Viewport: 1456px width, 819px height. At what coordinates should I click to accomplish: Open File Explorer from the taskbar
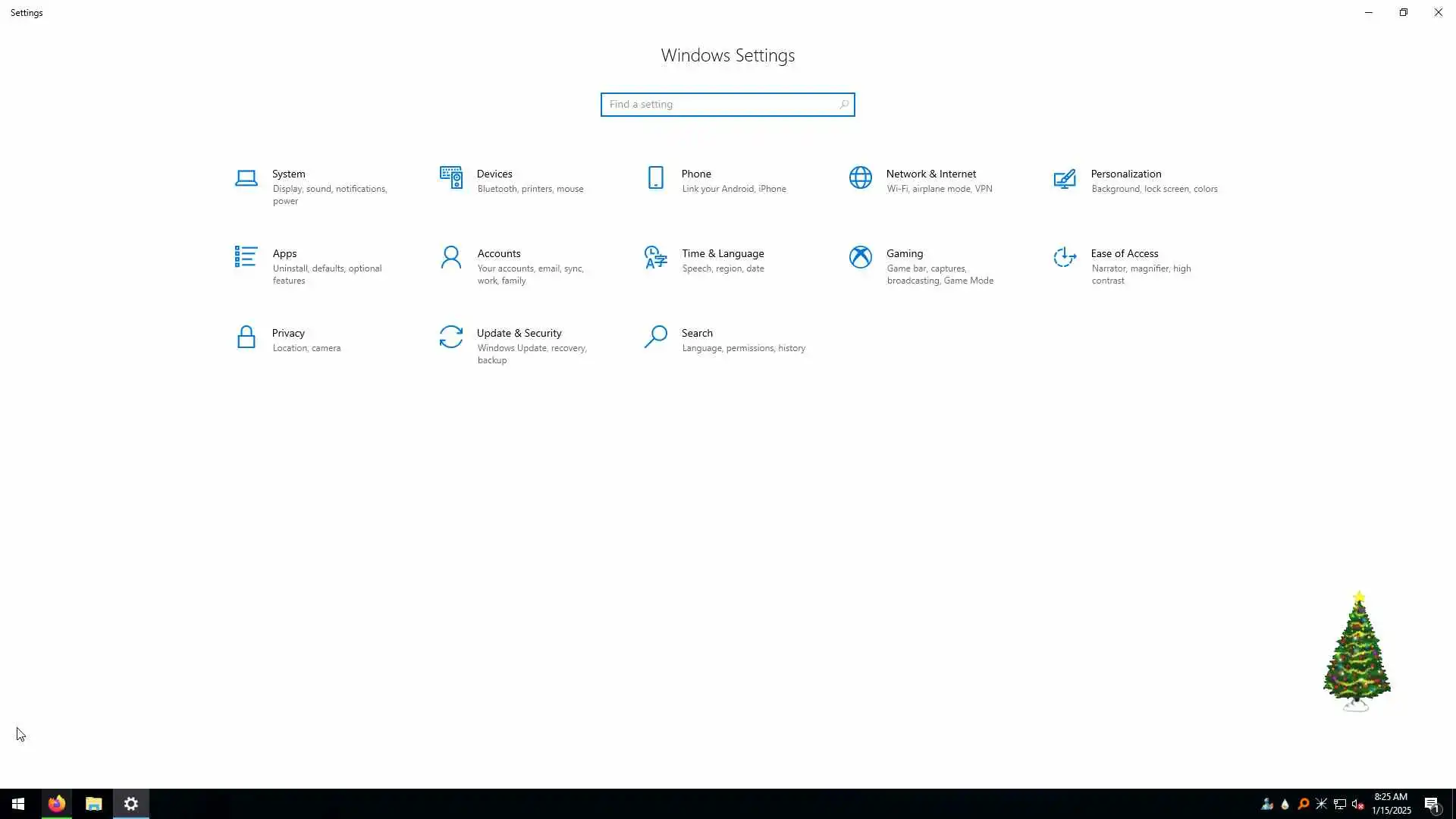pos(94,804)
